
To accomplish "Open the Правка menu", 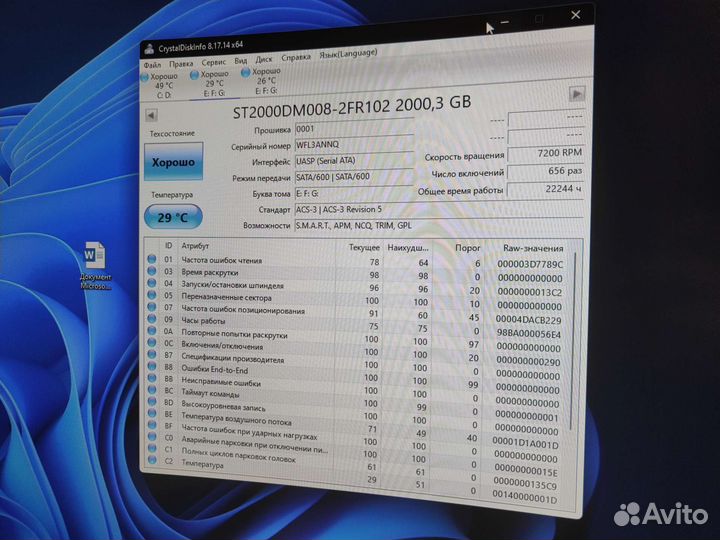I will point(181,63).
